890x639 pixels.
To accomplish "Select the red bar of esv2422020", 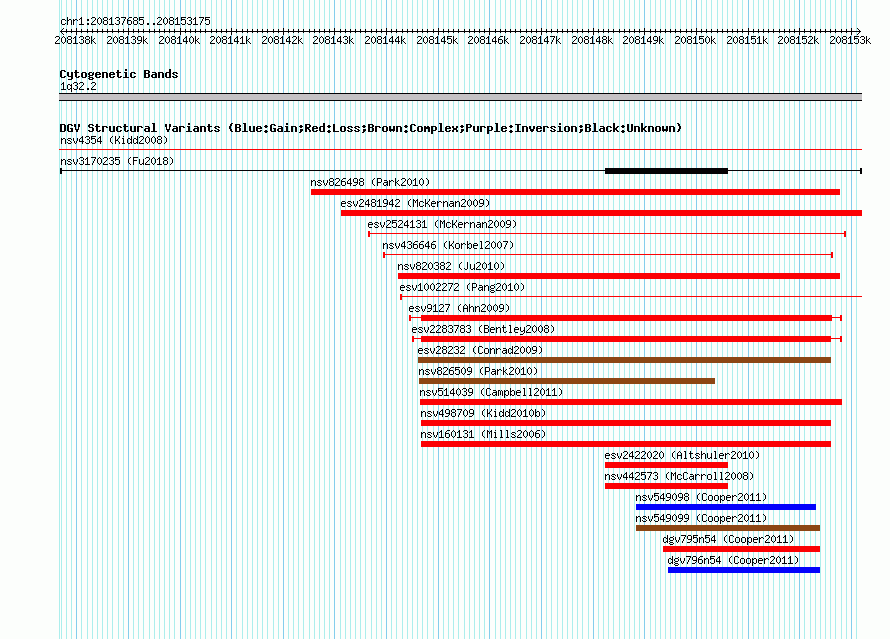I will click(666, 465).
